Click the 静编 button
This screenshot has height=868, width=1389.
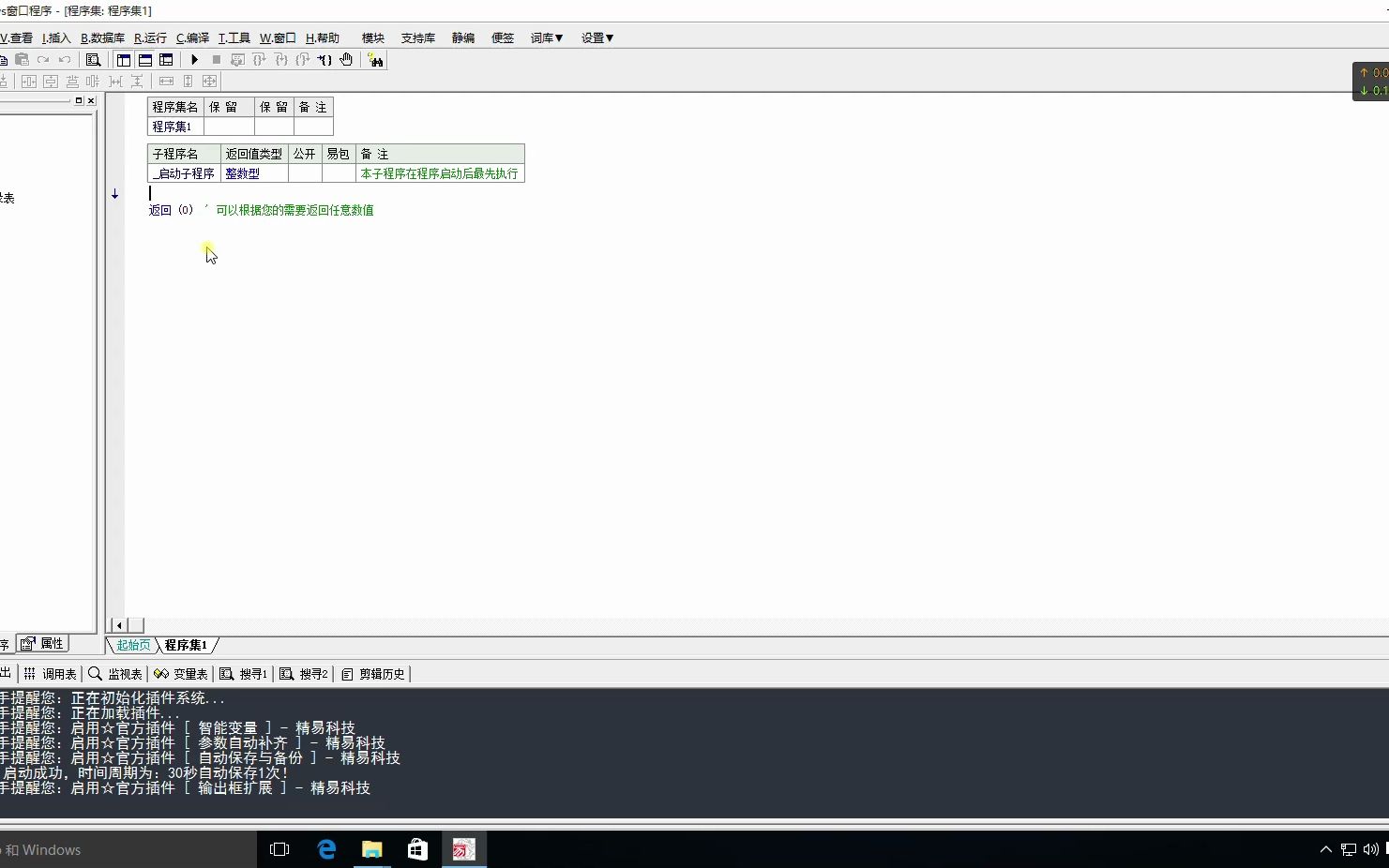point(463,38)
